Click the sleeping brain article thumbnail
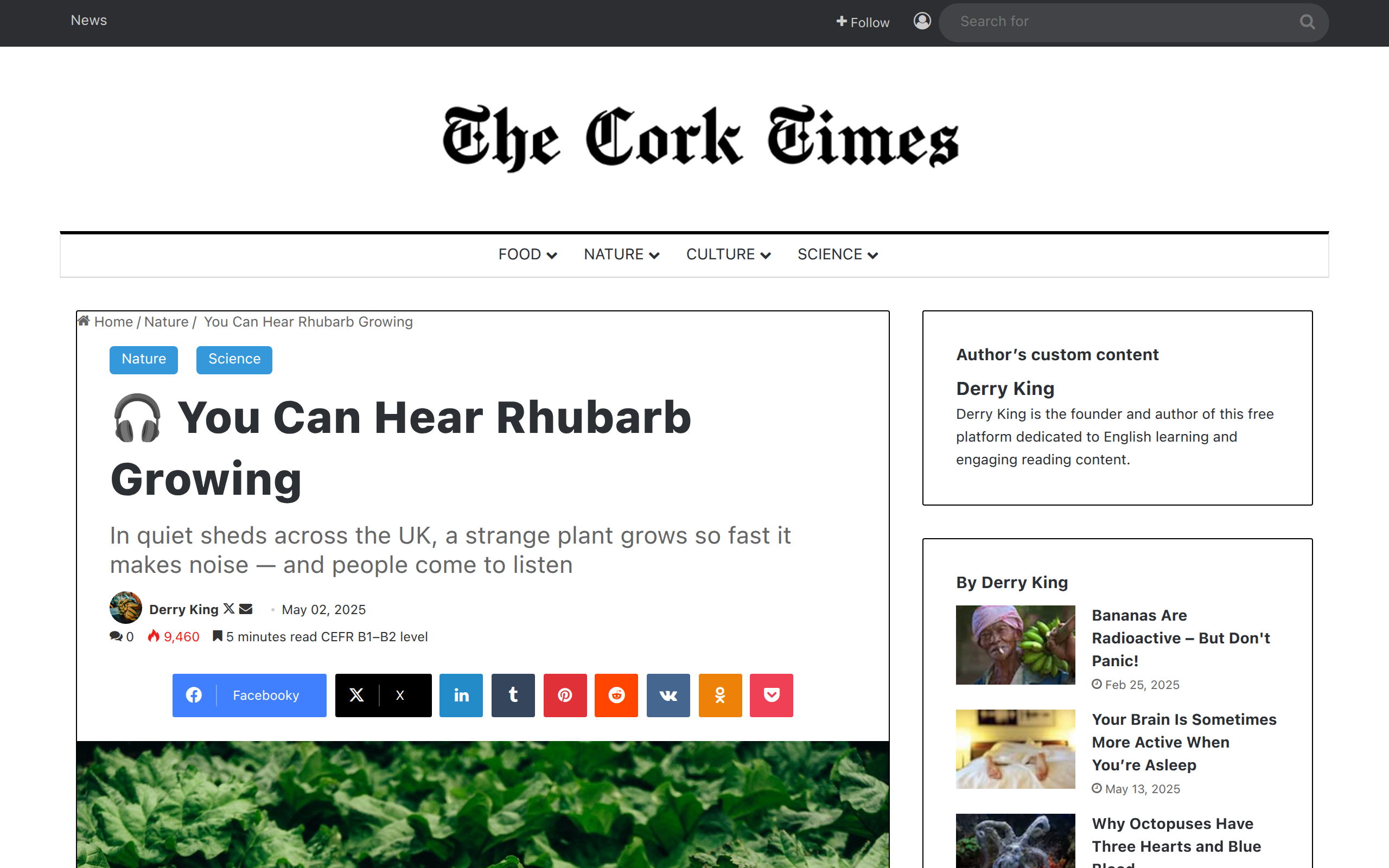Image resolution: width=1389 pixels, height=868 pixels. (1015, 749)
